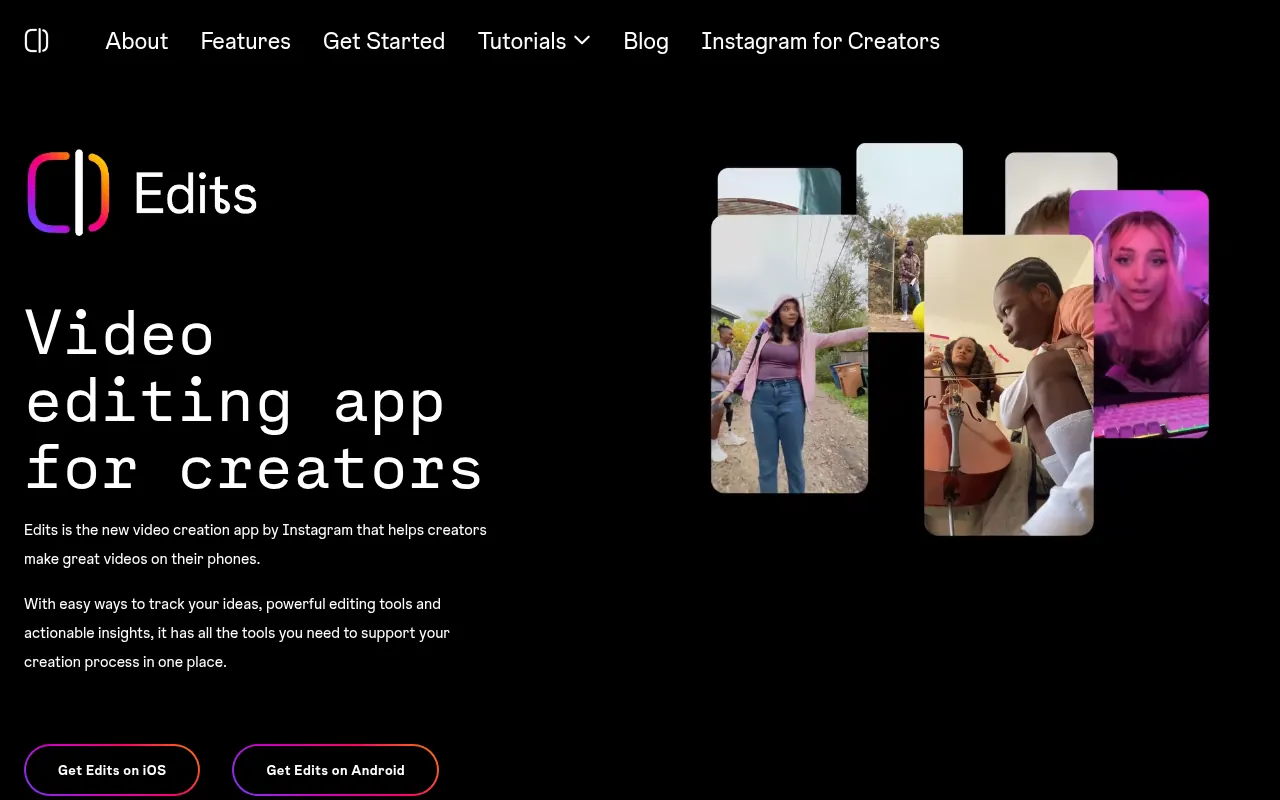Click the 'Edits' wordmark text

(x=196, y=193)
